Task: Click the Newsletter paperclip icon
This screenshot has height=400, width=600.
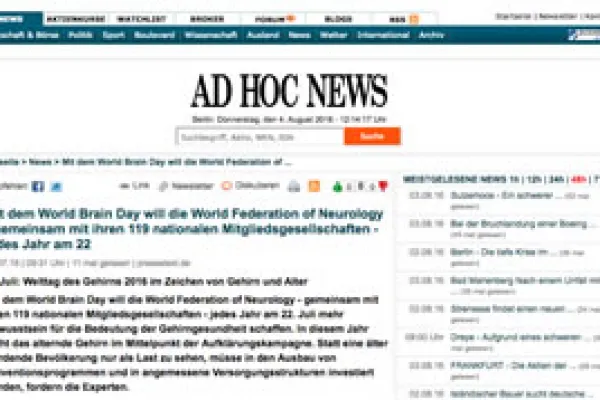Action: pyautogui.click(x=163, y=186)
